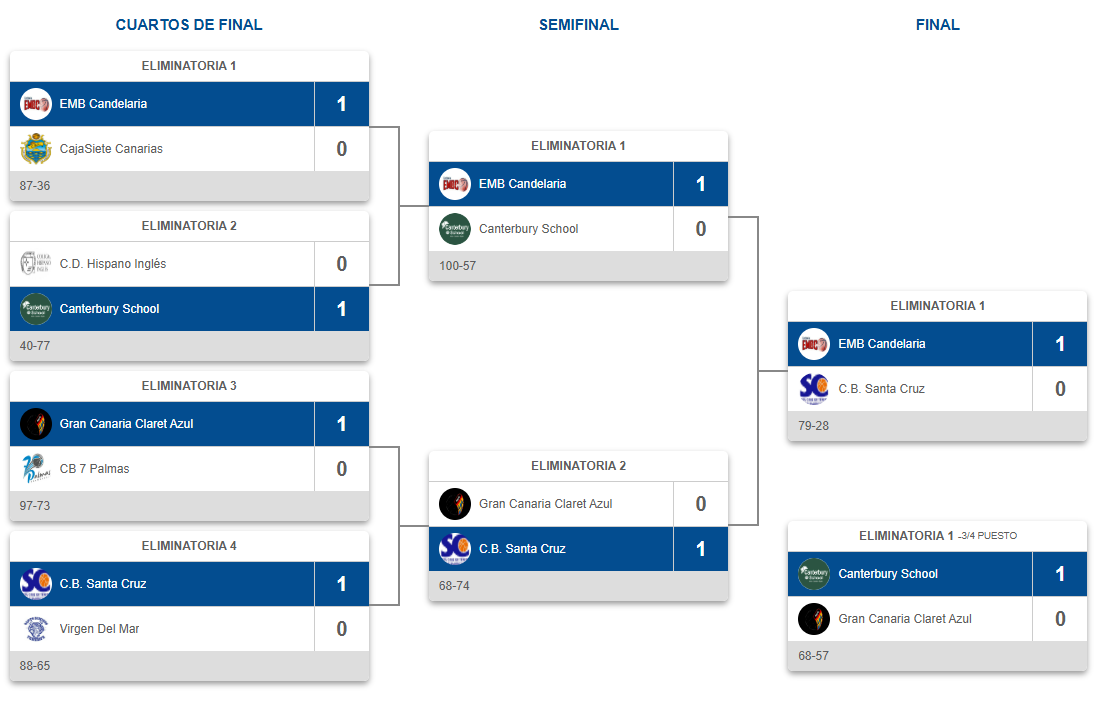Click Gran Canaria Claret Azul logo in quarterfinal
This screenshot has height=702, width=1103.
tap(36, 423)
